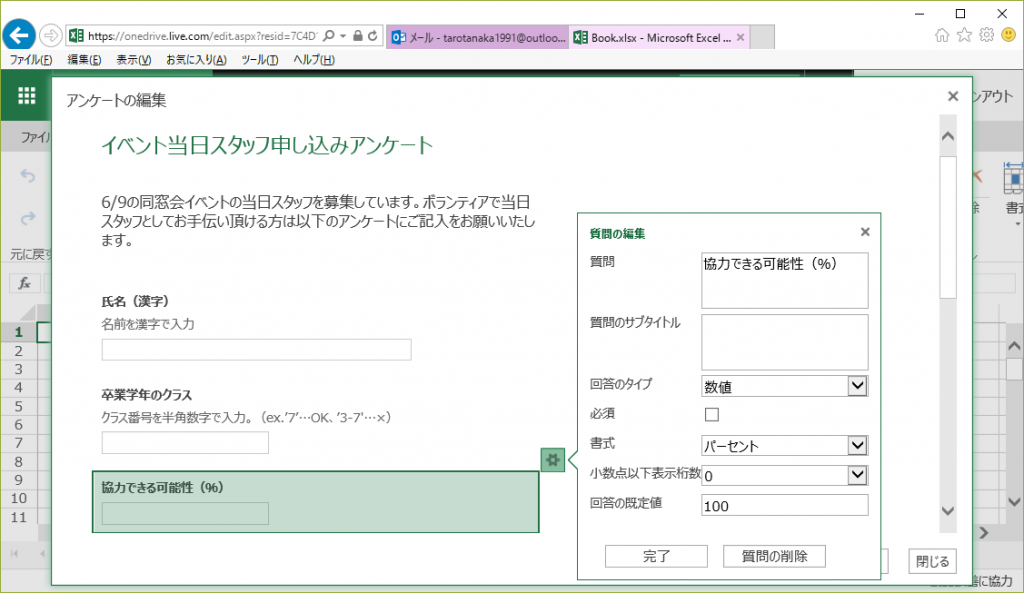Close the 質問の編集 panel with X
The height and width of the screenshot is (593, 1024).
click(865, 232)
